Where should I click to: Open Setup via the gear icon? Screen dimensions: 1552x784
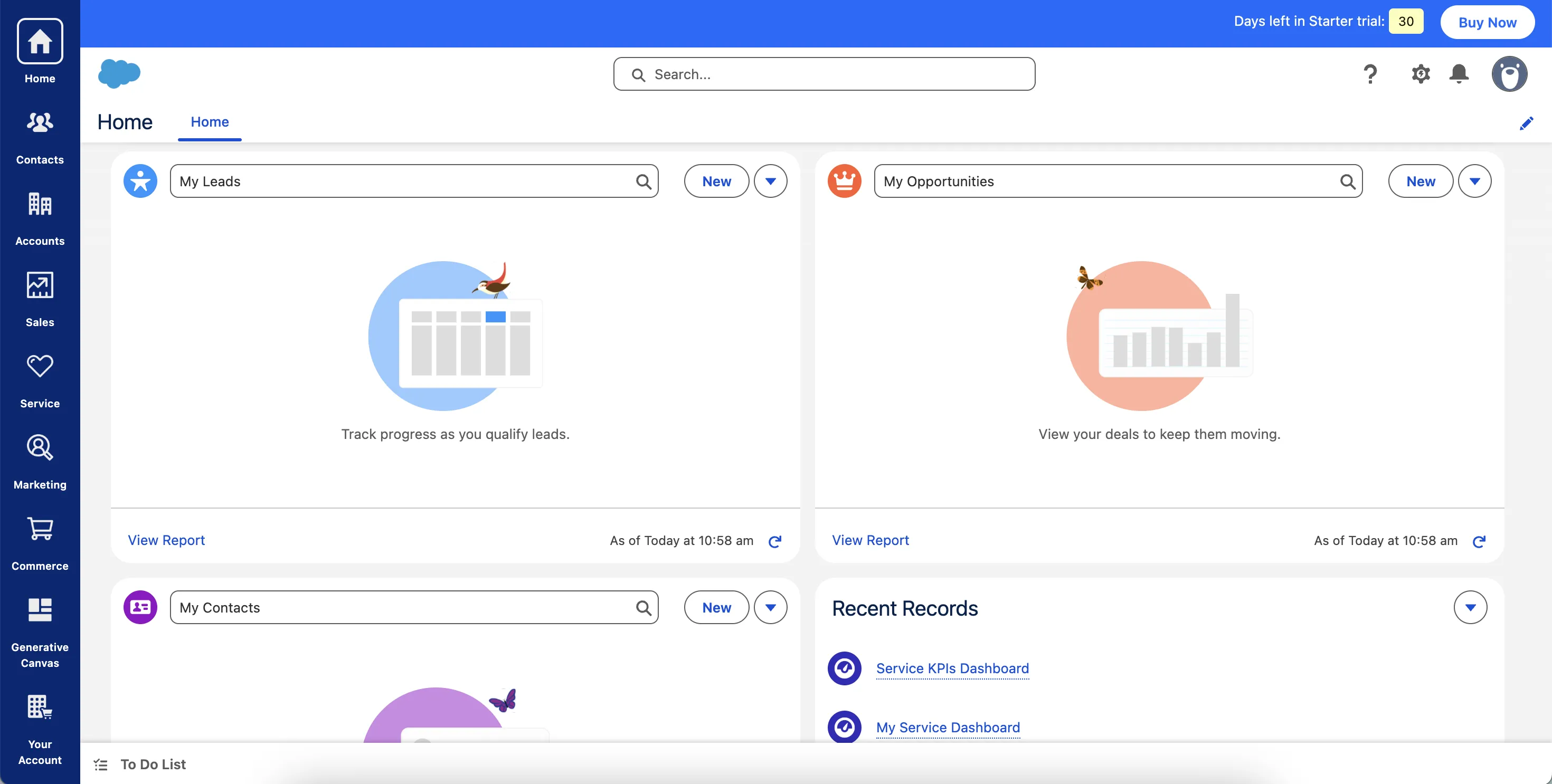[x=1420, y=73]
